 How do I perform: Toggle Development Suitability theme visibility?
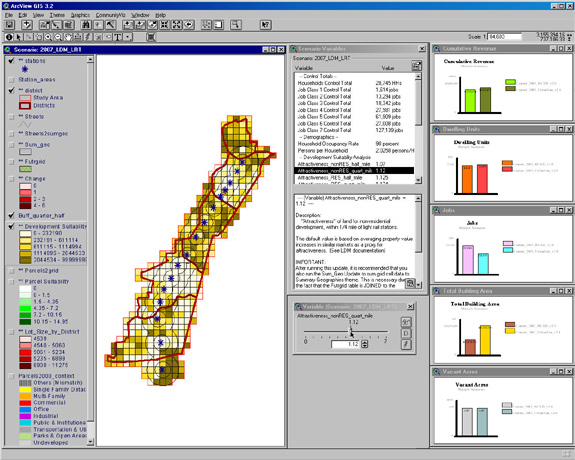pos(11,226)
